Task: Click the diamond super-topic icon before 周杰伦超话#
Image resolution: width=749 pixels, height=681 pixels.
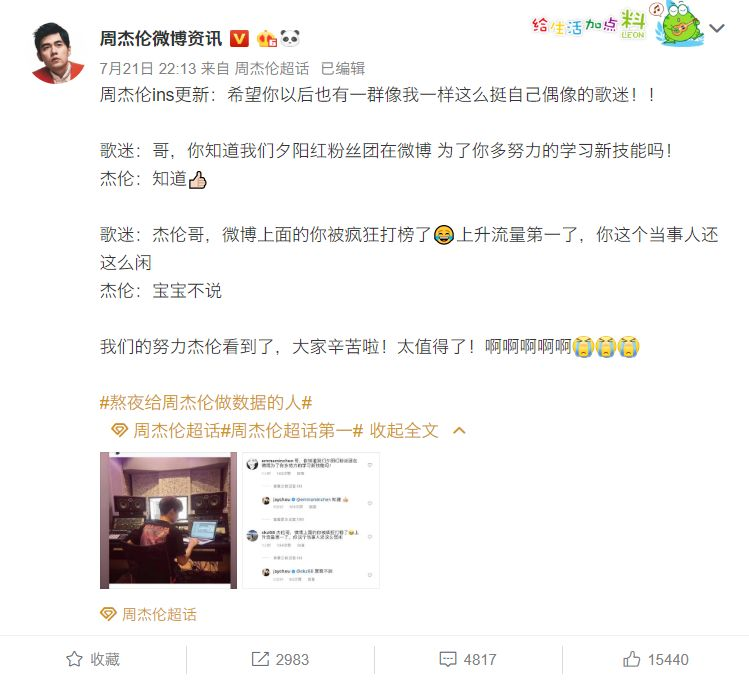Action: click(x=119, y=430)
